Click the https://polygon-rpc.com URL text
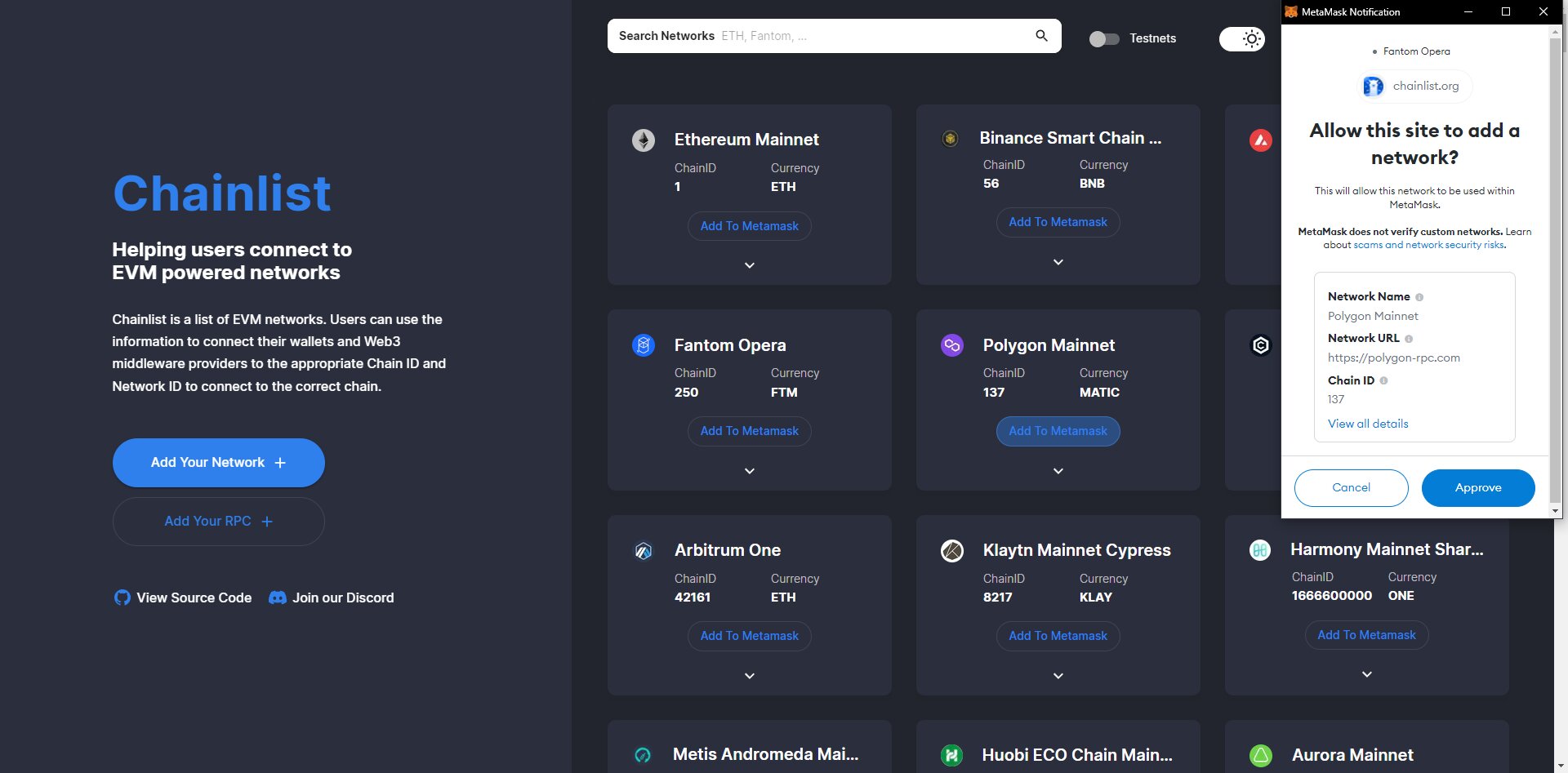 (1394, 358)
